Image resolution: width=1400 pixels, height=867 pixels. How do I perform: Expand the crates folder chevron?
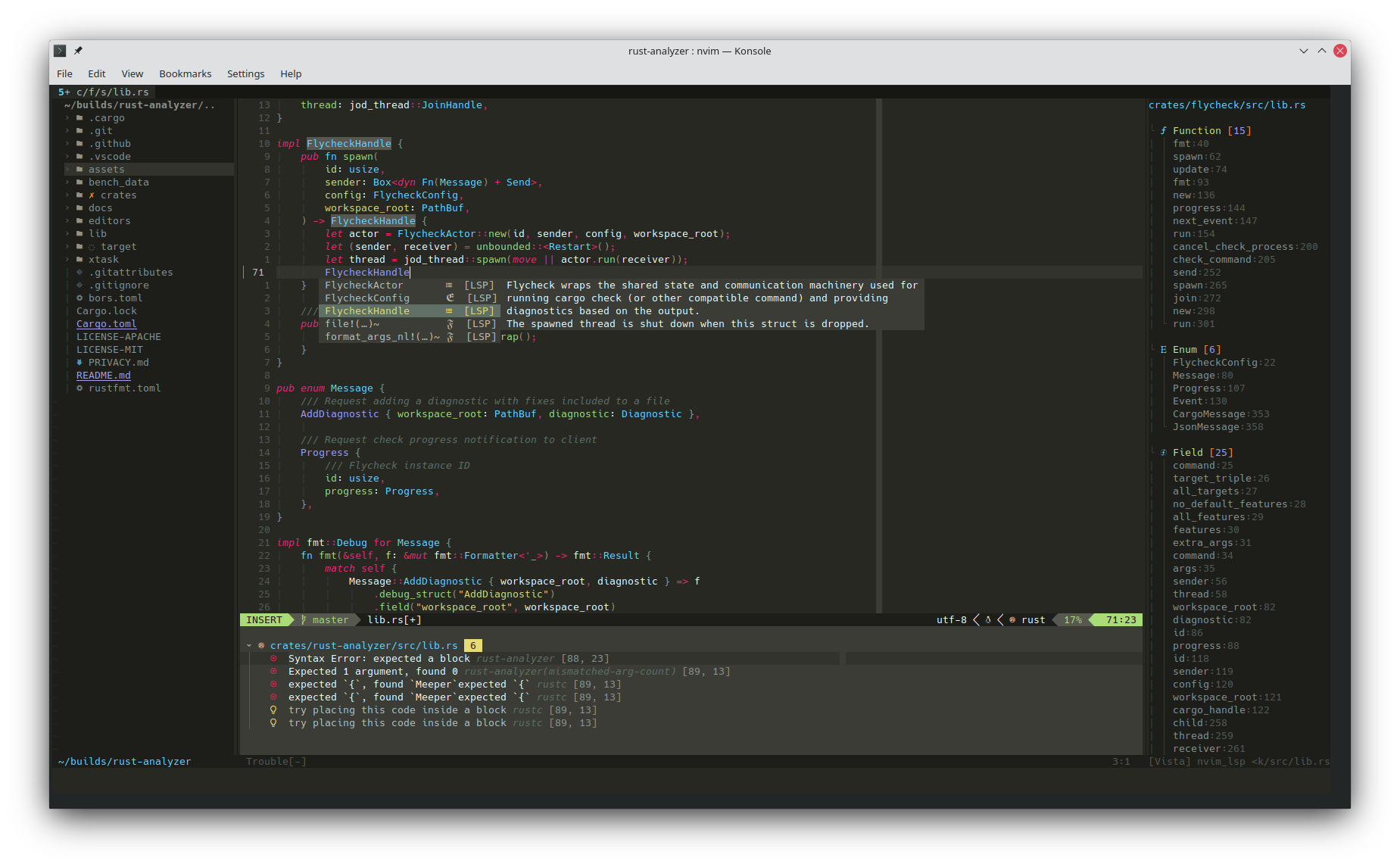pos(67,195)
